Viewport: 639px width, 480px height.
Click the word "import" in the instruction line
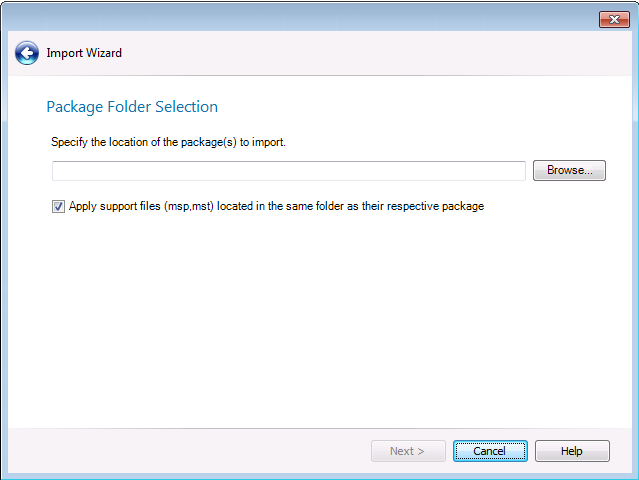click(267, 142)
